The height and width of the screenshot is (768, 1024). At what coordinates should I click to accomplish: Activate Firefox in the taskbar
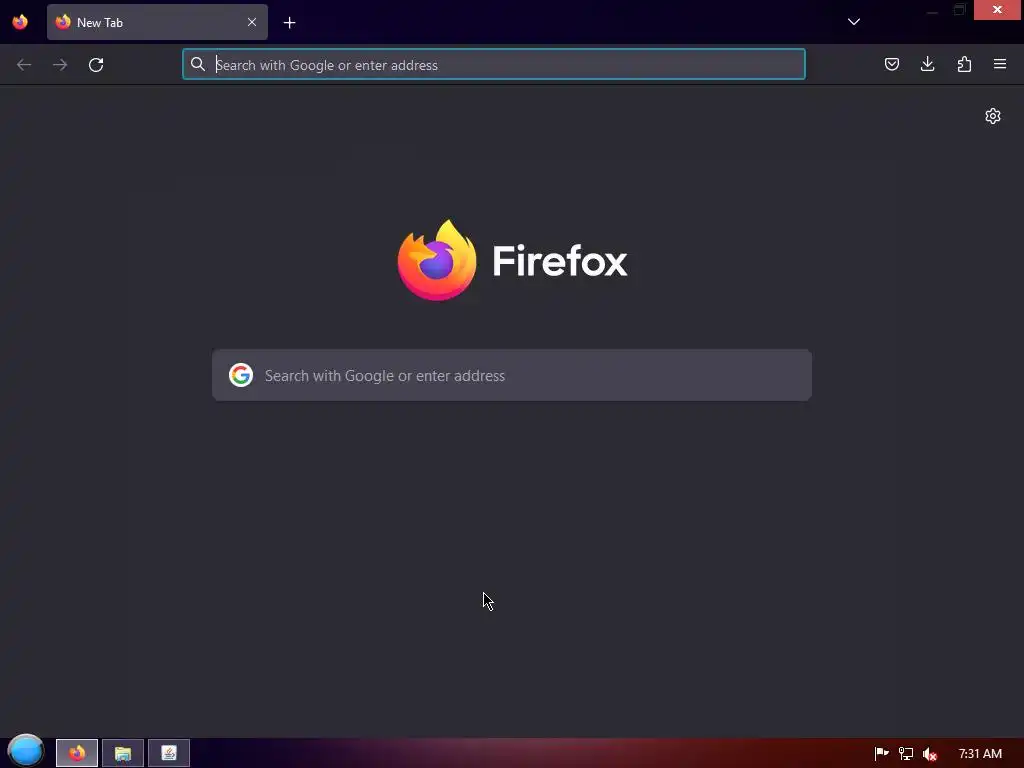(x=77, y=753)
